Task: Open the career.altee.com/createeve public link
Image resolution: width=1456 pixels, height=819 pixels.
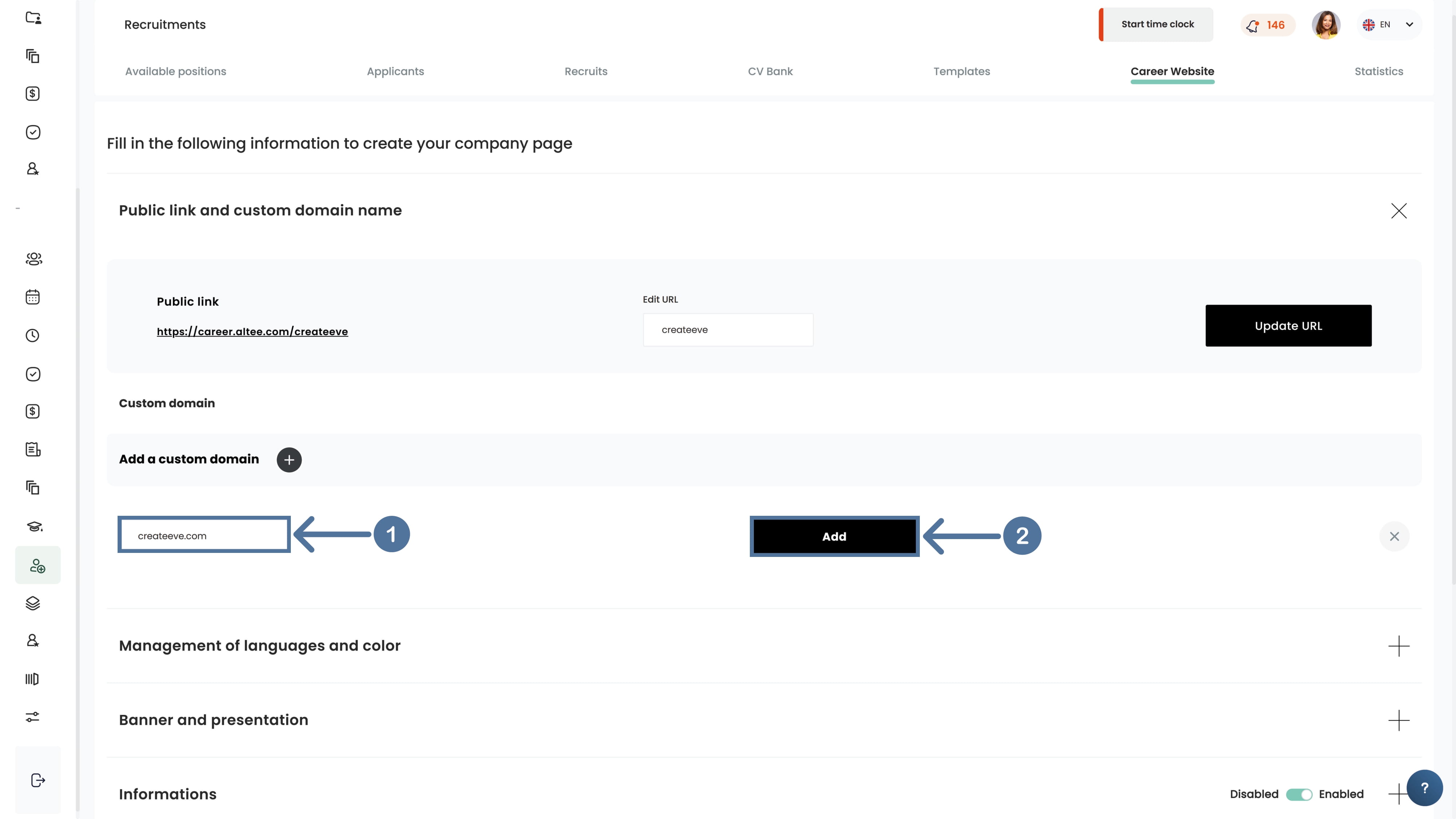Action: 252,332
